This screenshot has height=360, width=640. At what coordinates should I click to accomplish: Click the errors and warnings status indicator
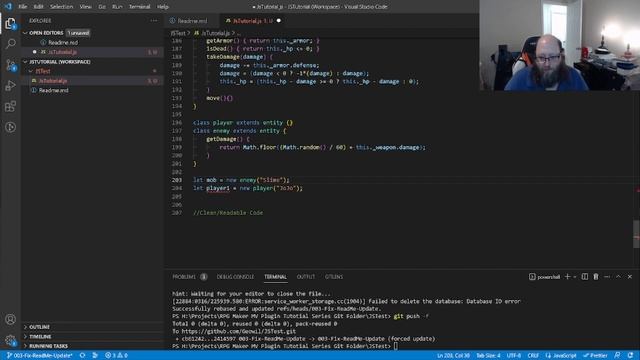click(x=116, y=356)
